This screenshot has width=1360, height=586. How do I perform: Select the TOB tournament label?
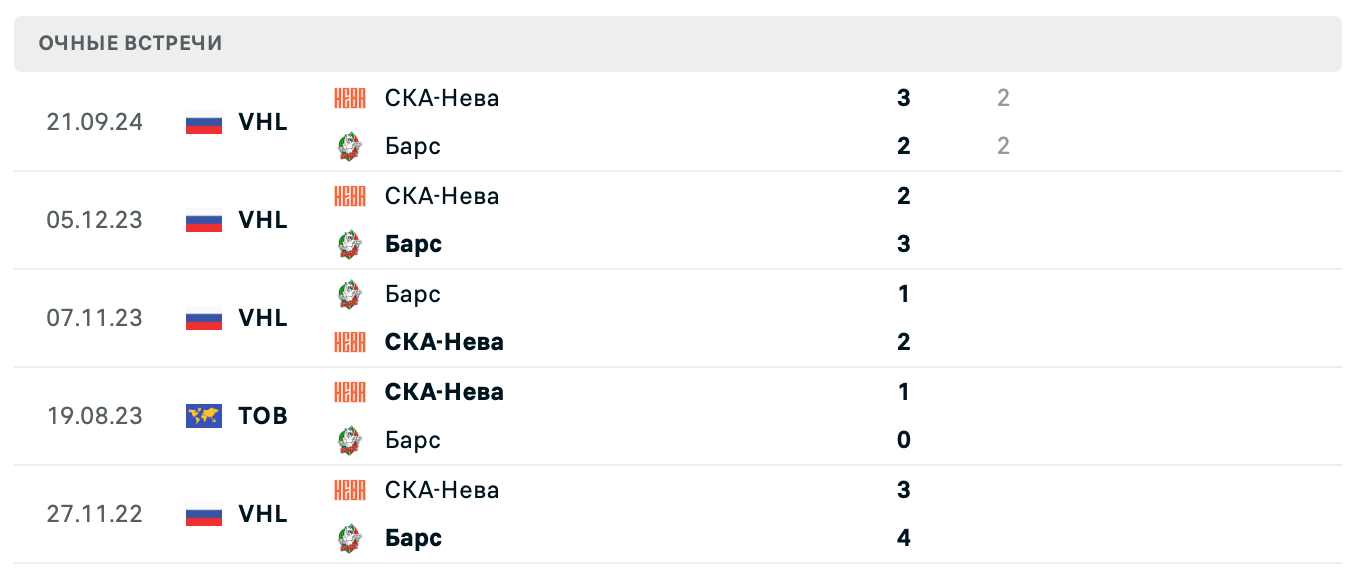(x=263, y=416)
